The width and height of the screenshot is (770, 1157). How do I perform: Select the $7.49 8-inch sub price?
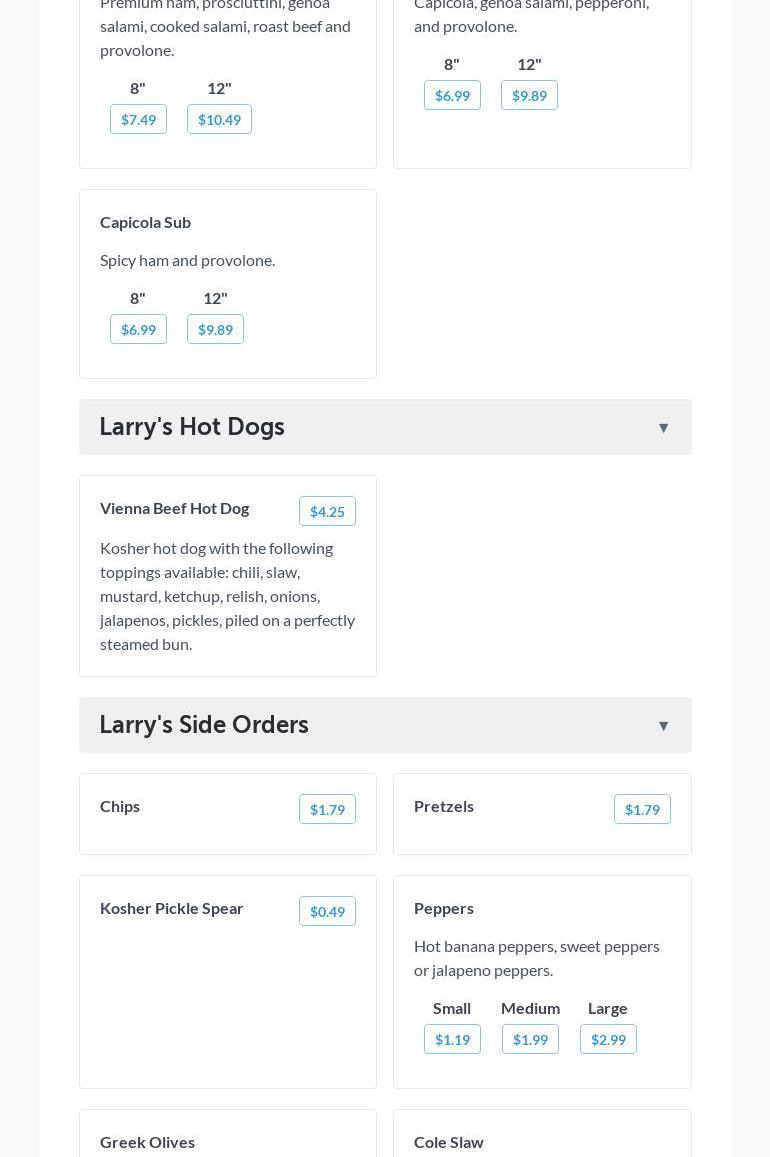[138, 119]
